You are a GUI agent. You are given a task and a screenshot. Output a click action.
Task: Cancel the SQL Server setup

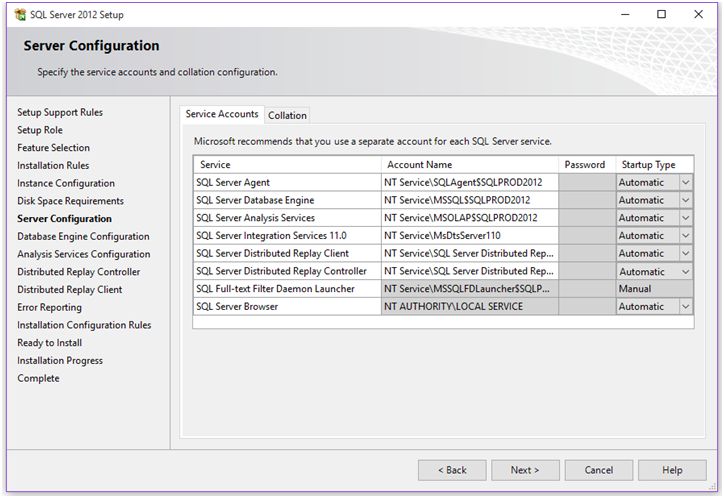click(x=598, y=470)
